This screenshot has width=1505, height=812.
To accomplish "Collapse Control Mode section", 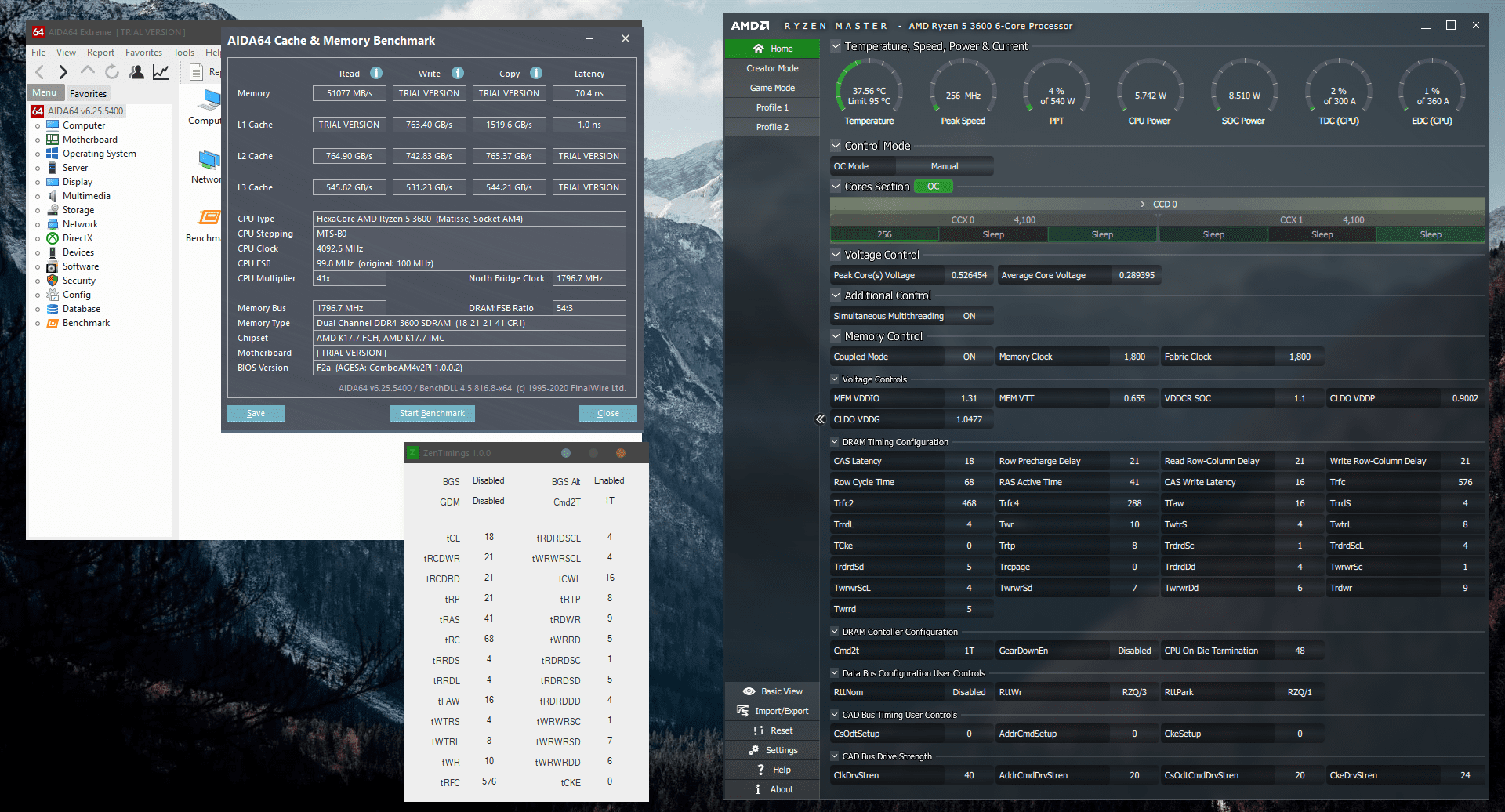I will (836, 146).
